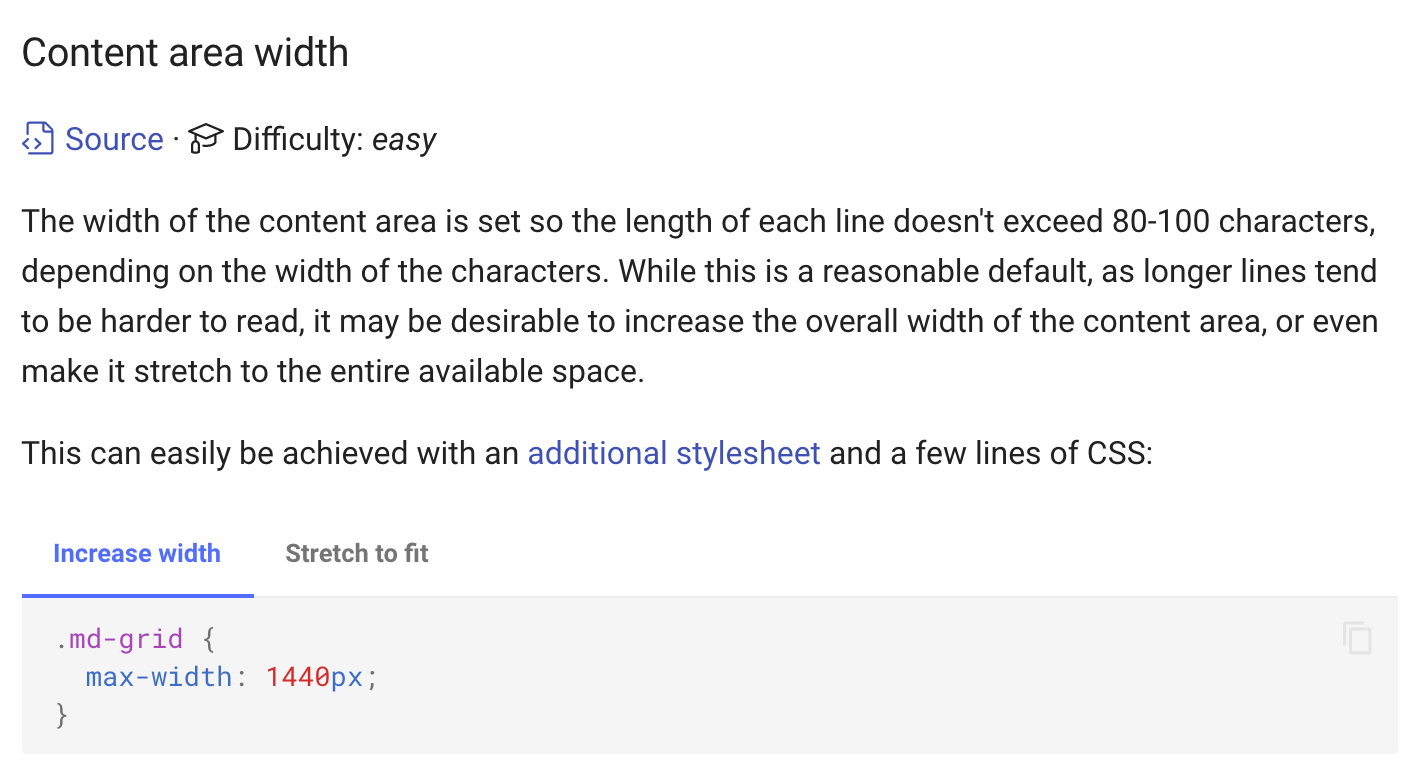Click the Source file-code icon

[38, 139]
